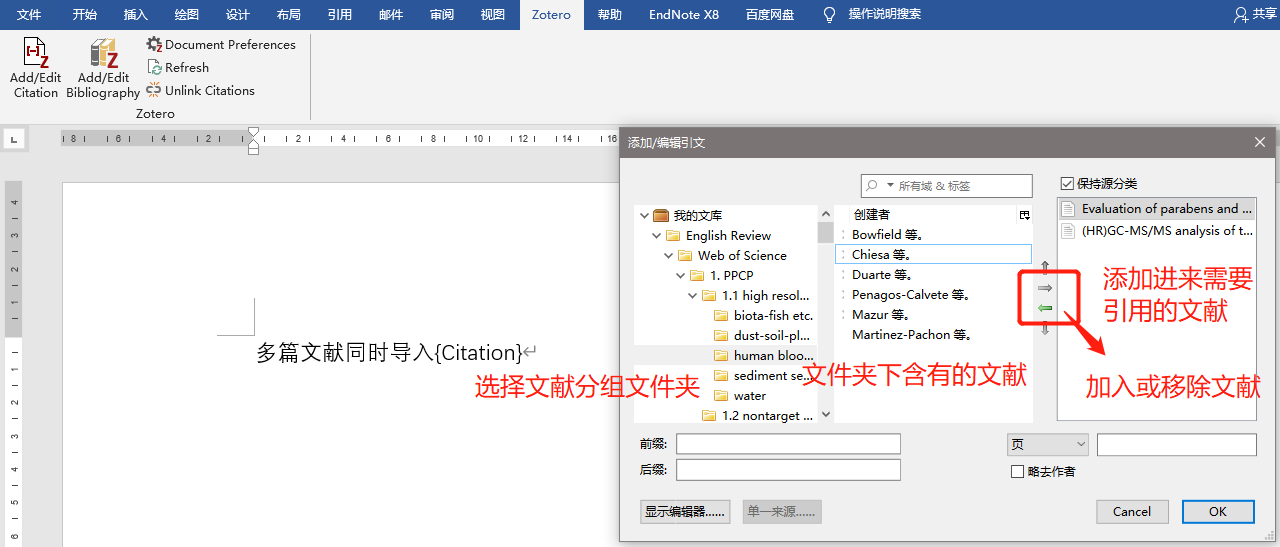Check the 略去作者 checkbox

coord(1018,471)
